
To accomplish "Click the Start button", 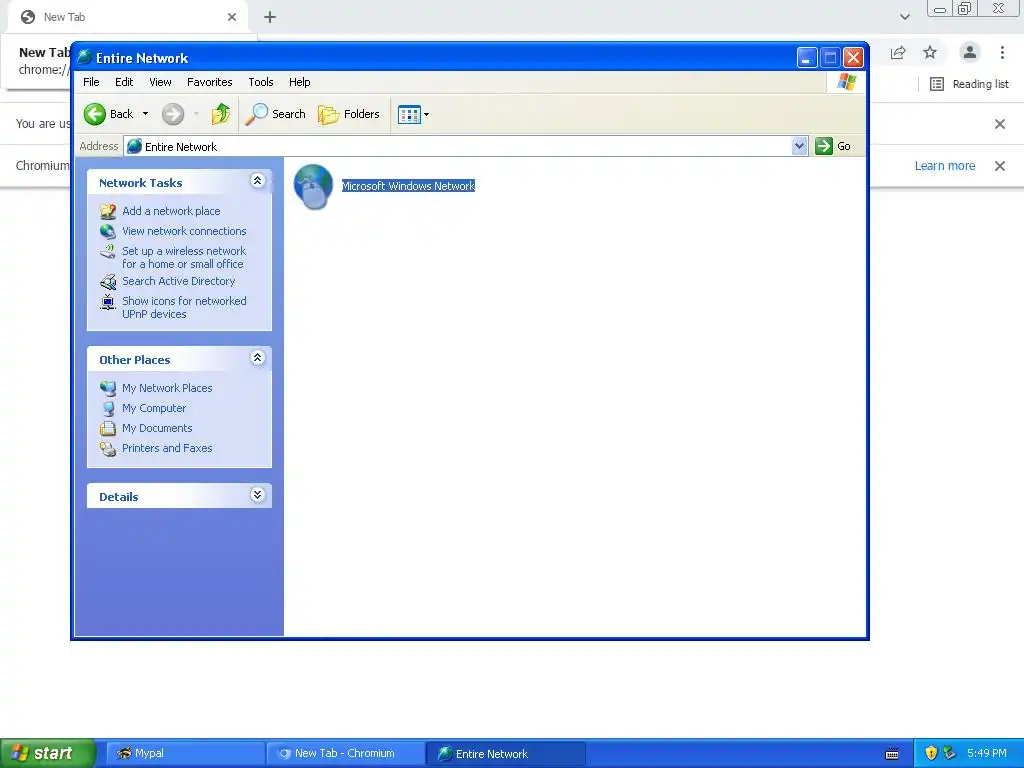I will point(47,753).
